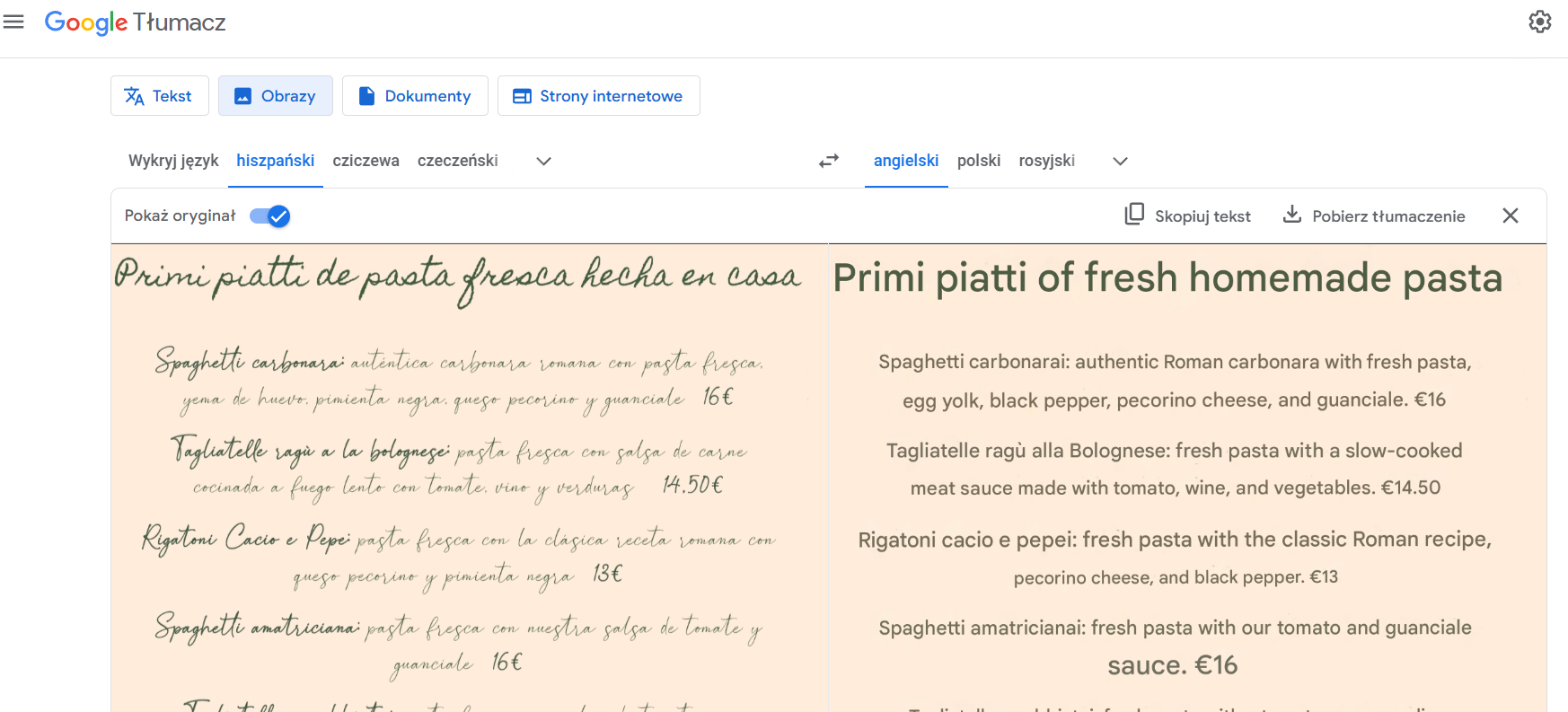
Task: Click the download translation icon
Action: (1291, 215)
